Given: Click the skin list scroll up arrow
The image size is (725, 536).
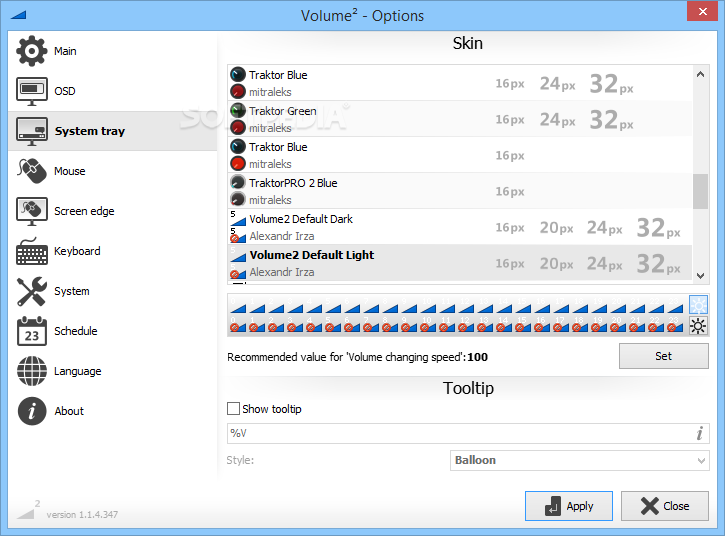Looking at the screenshot, I should coord(700,74).
